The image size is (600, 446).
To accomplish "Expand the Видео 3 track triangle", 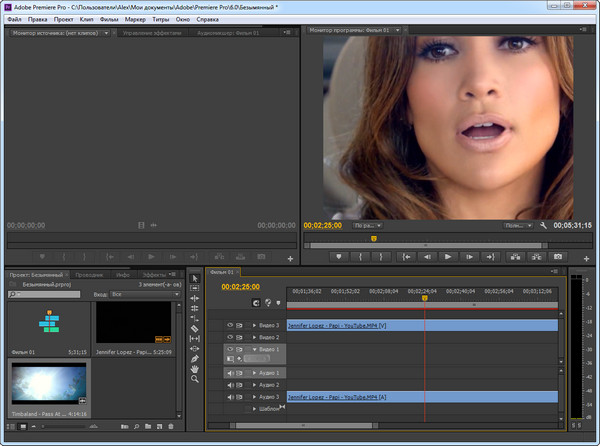I will tap(254, 325).
